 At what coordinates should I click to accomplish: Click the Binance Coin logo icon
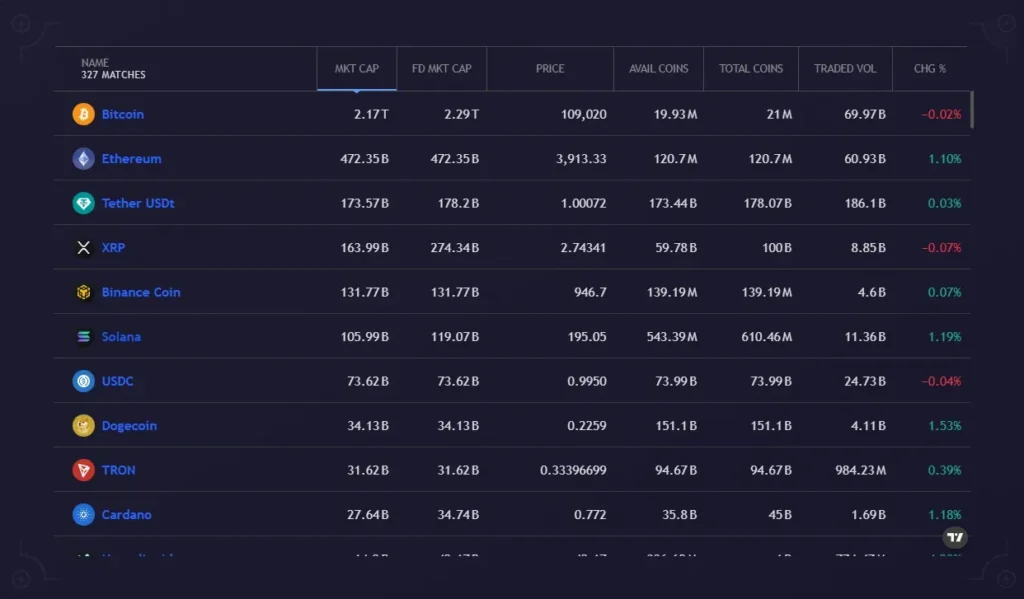[x=84, y=291]
